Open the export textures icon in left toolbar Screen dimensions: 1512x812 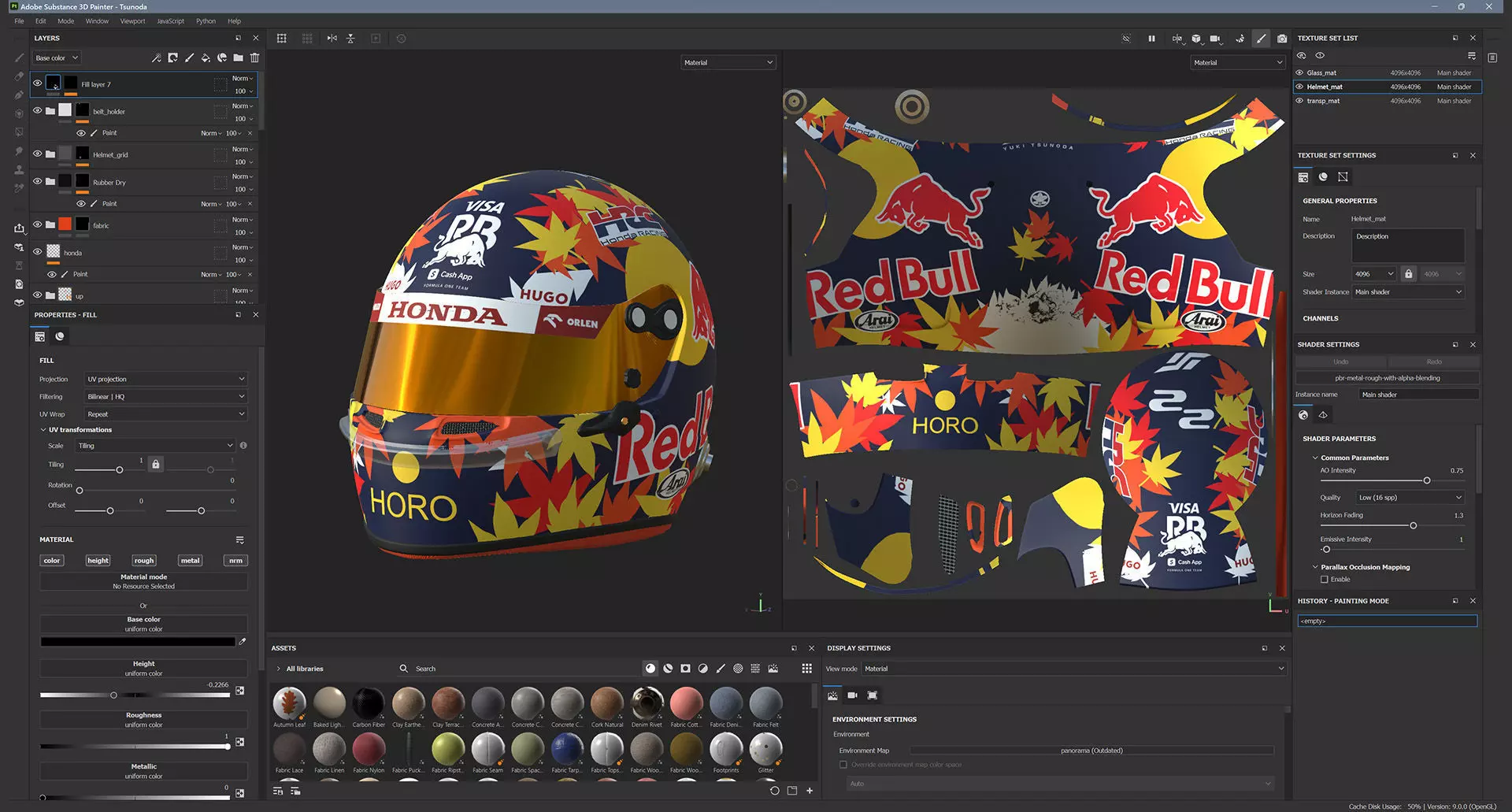click(19, 228)
